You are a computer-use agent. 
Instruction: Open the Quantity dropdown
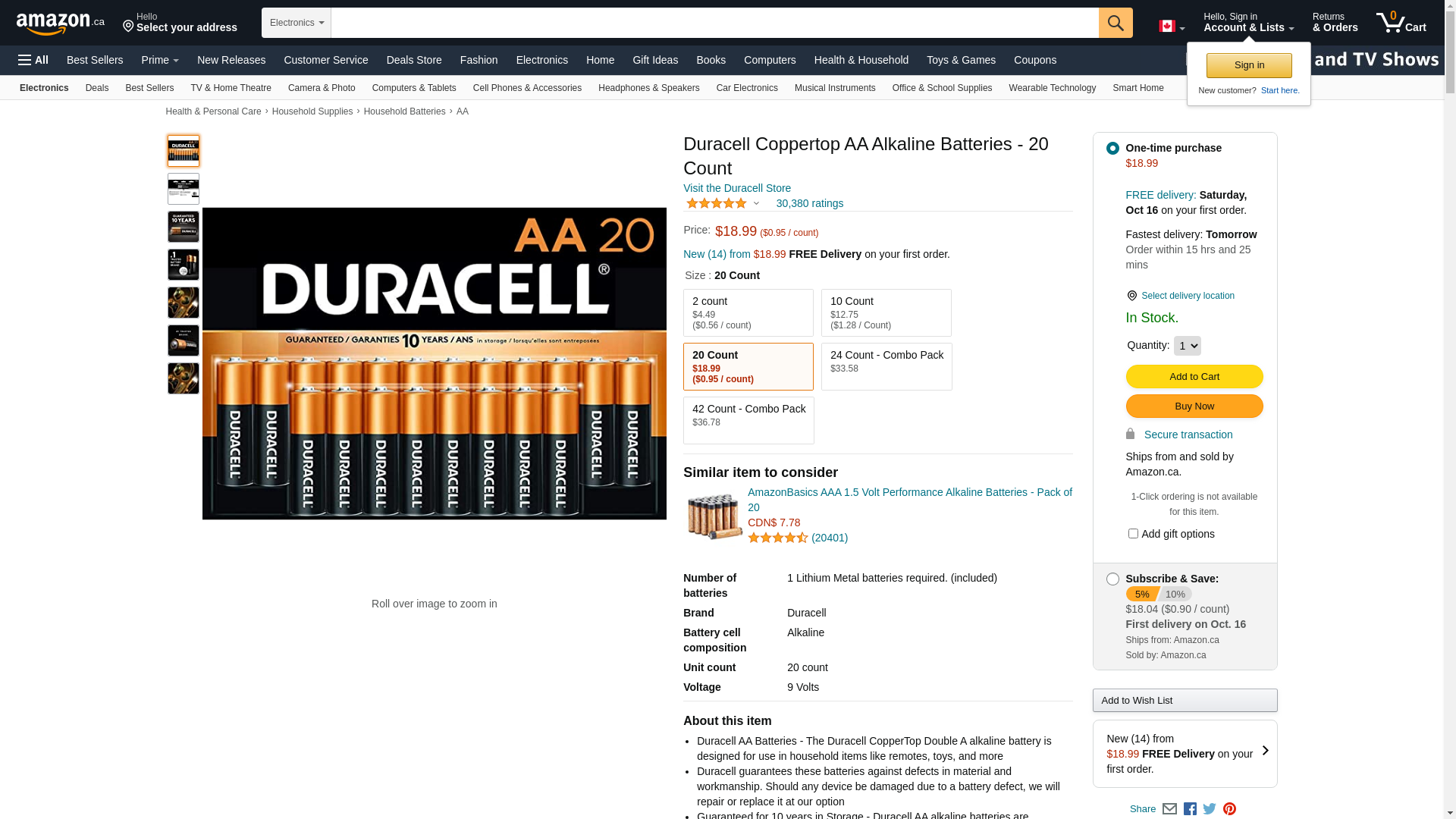pyautogui.click(x=1188, y=346)
